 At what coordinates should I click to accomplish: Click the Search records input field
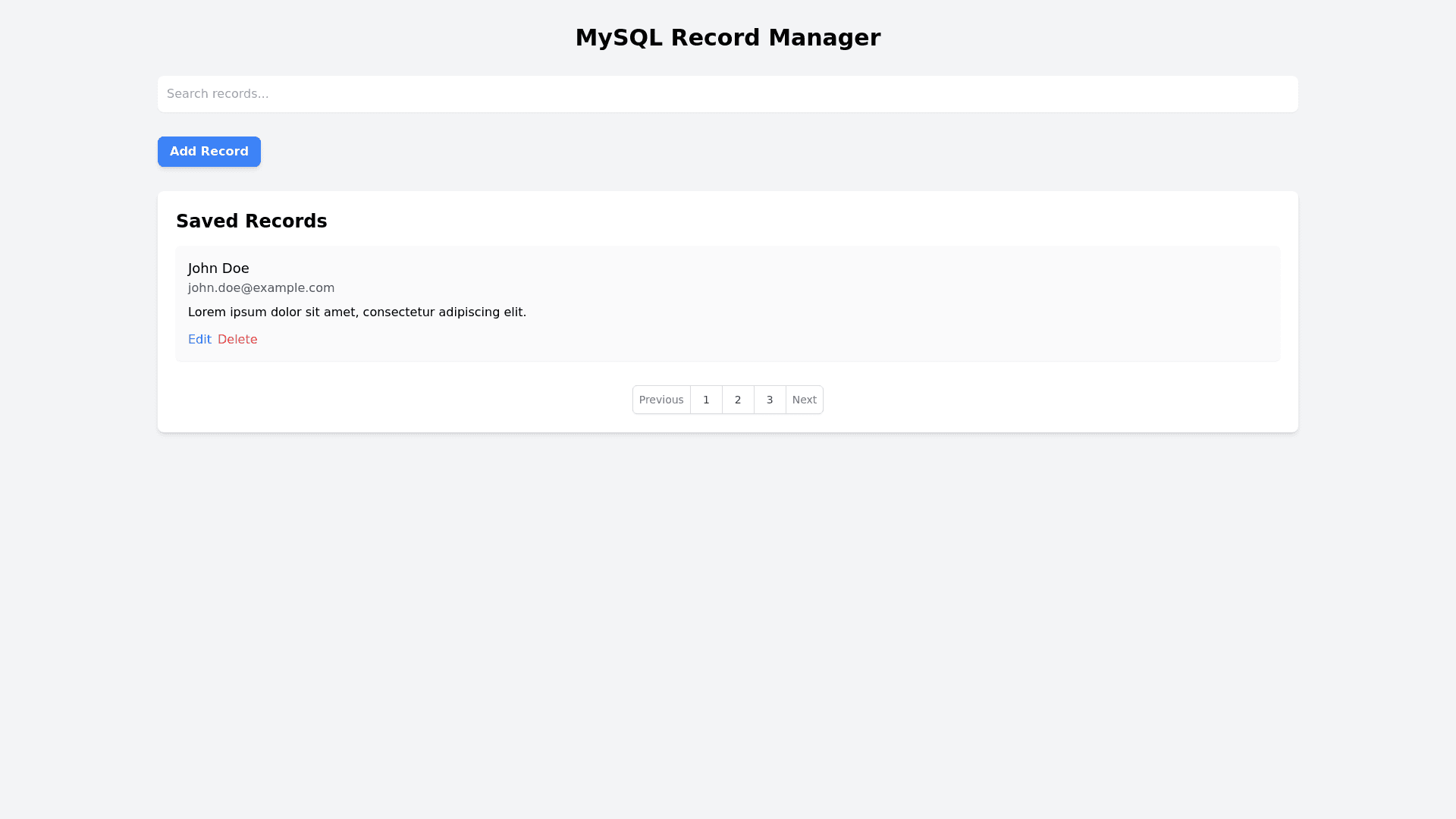click(728, 94)
